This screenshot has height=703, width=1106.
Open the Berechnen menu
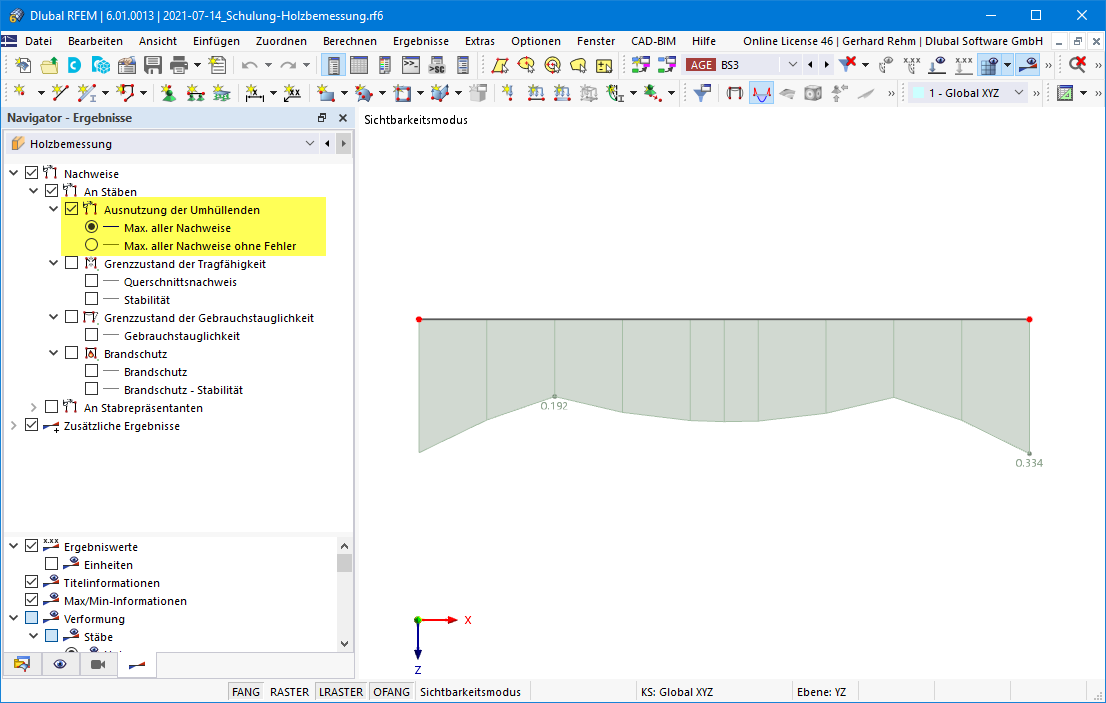(350, 41)
